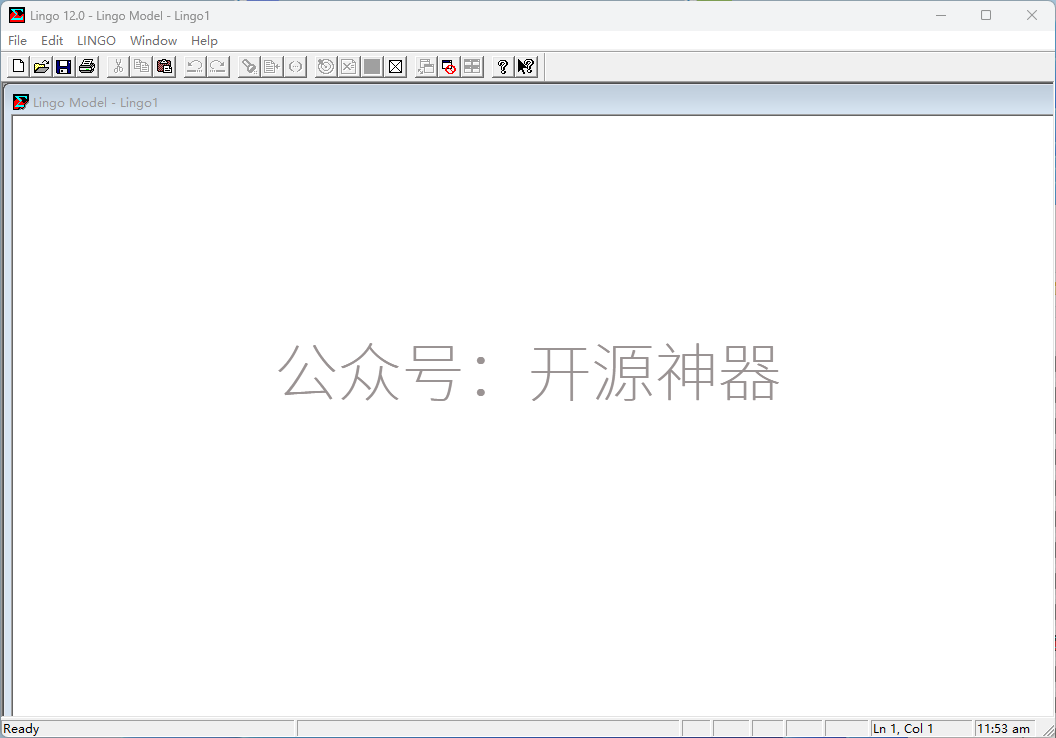Open the Solution report icon
The width and height of the screenshot is (1056, 738).
(x=349, y=67)
